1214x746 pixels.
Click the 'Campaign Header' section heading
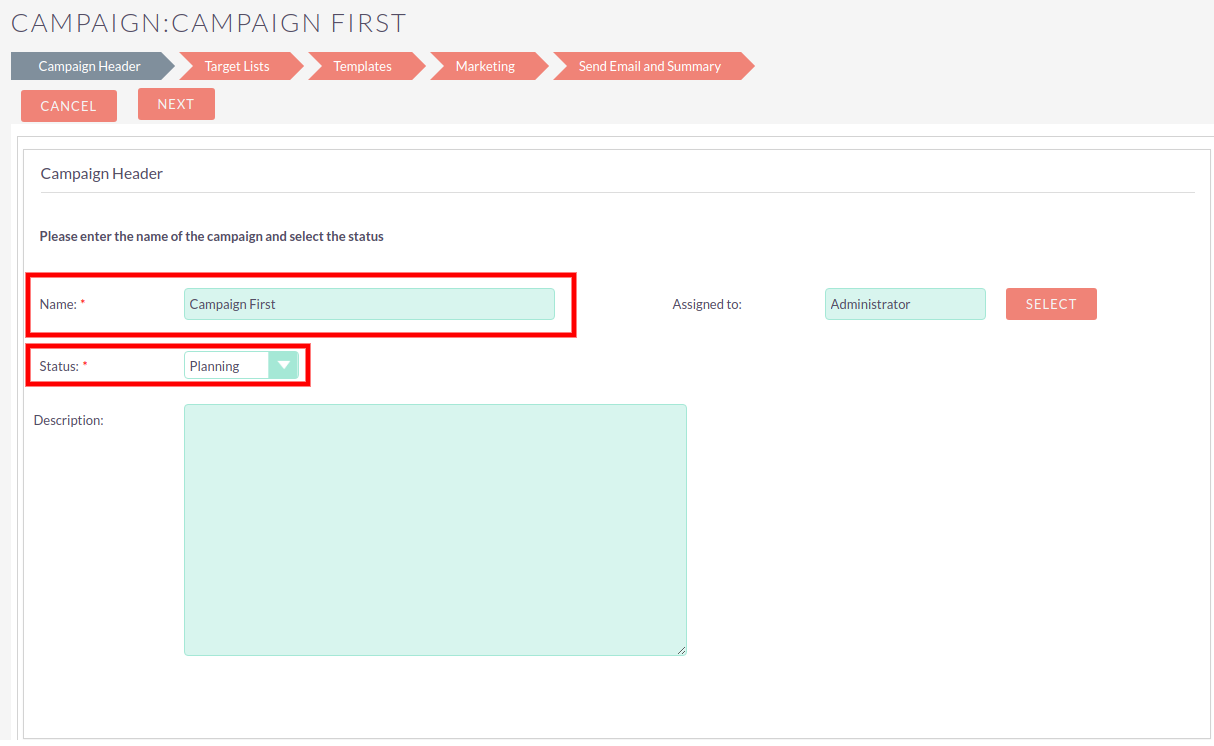[102, 174]
